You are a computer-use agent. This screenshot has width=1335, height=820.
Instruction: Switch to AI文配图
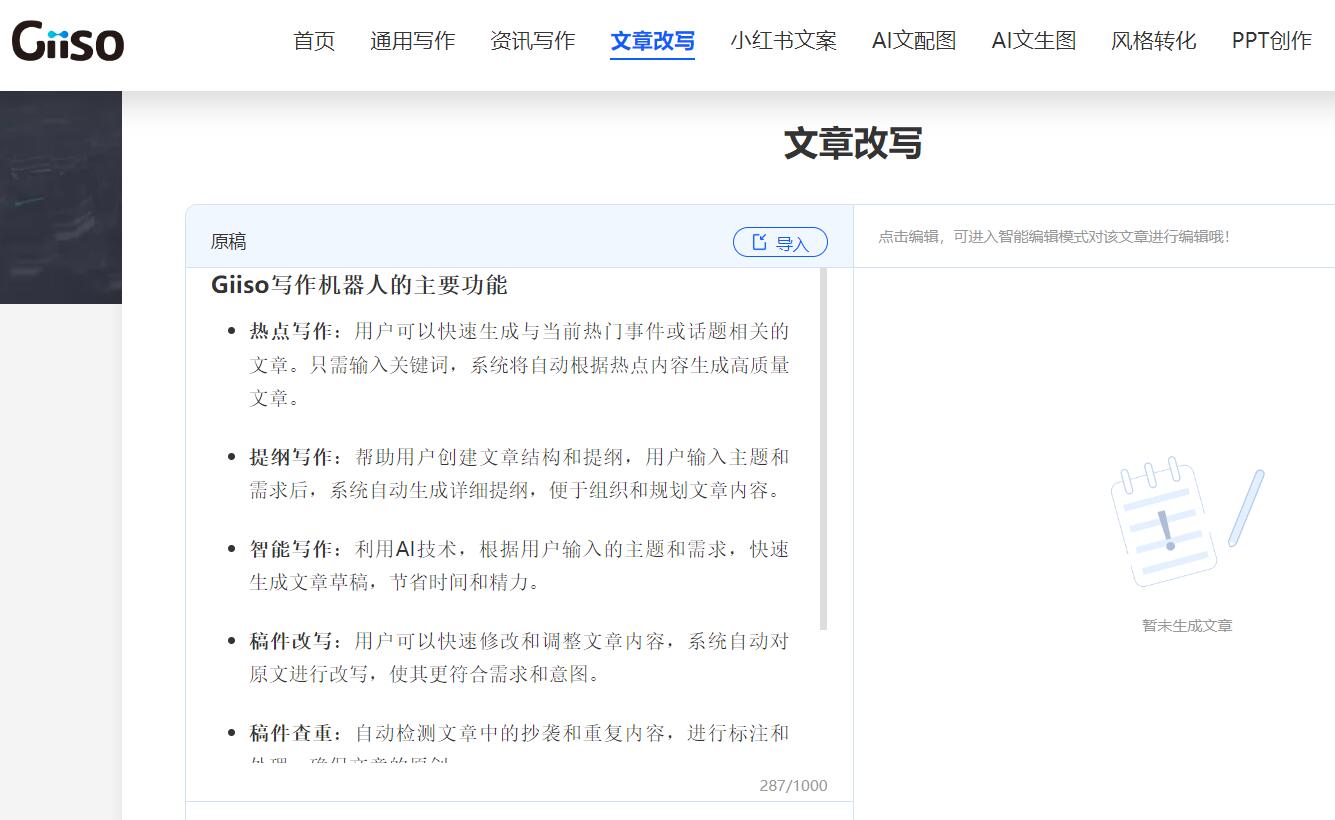click(x=914, y=41)
